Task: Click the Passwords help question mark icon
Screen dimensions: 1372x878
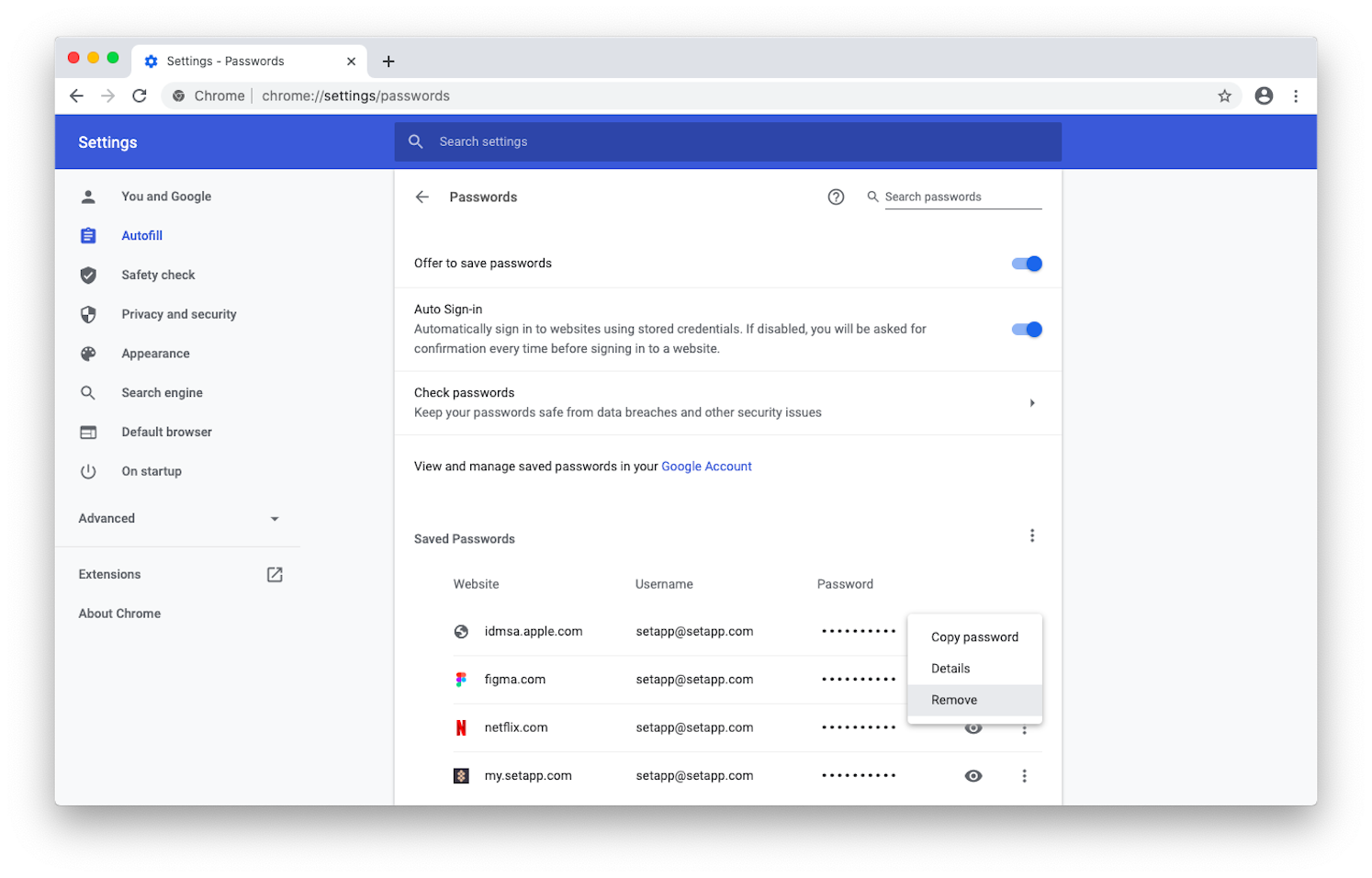Action: click(x=836, y=197)
